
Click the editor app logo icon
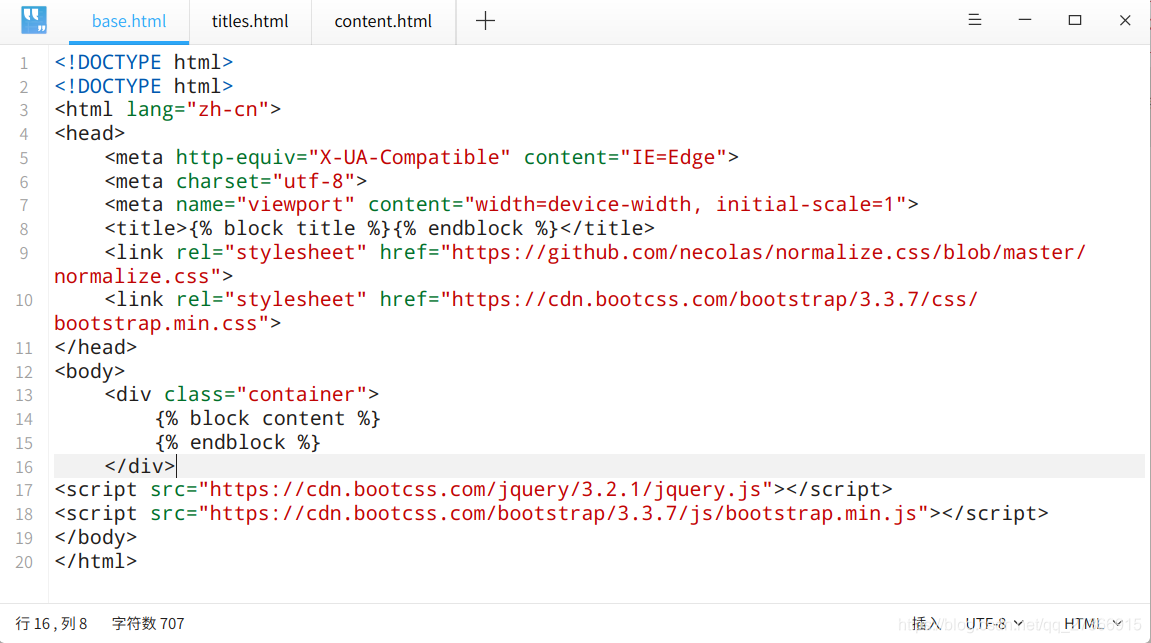34,20
